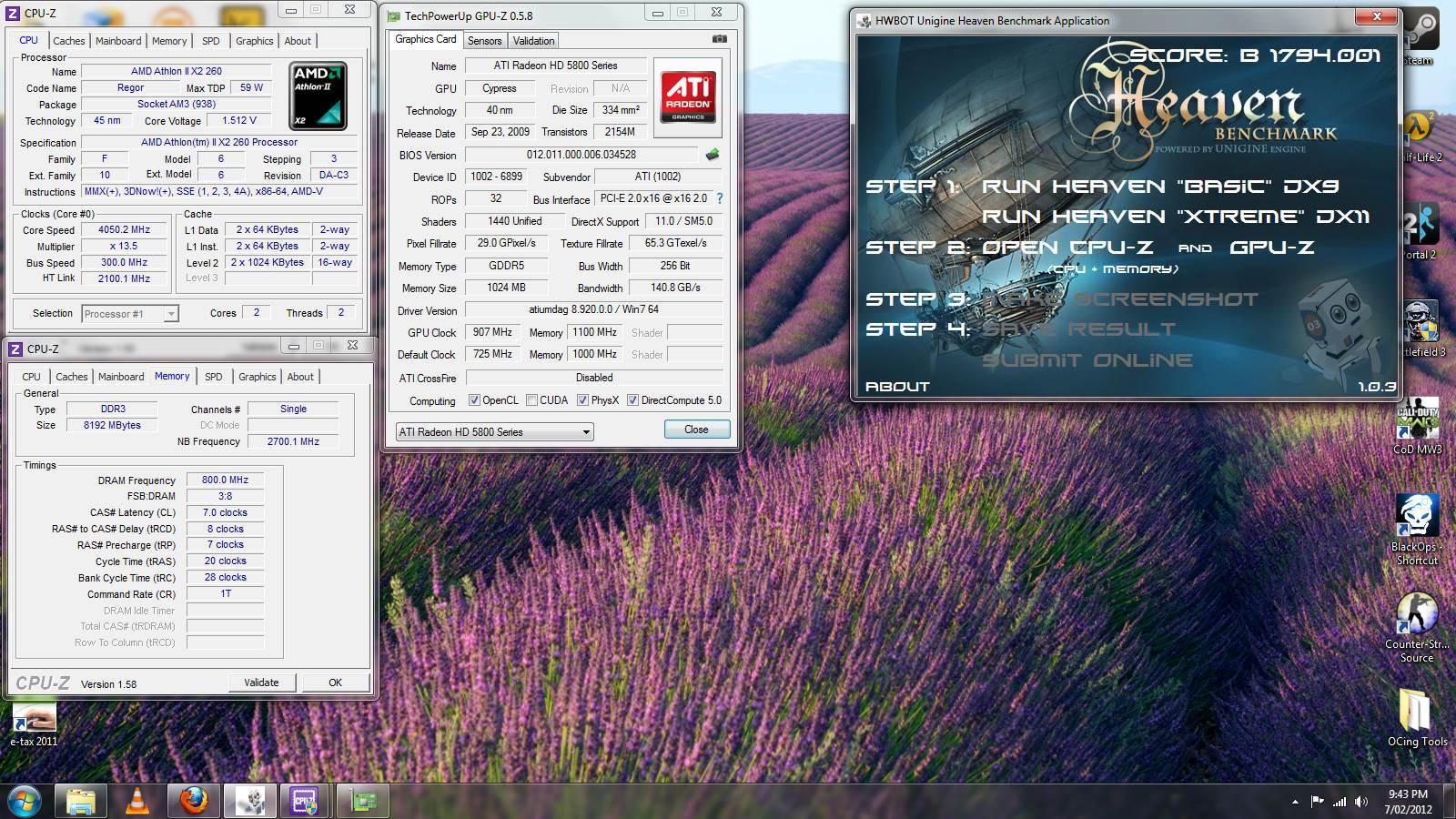Open the About tab in the lower CPU-Z
This screenshot has height=819, width=1456.
pyautogui.click(x=300, y=377)
